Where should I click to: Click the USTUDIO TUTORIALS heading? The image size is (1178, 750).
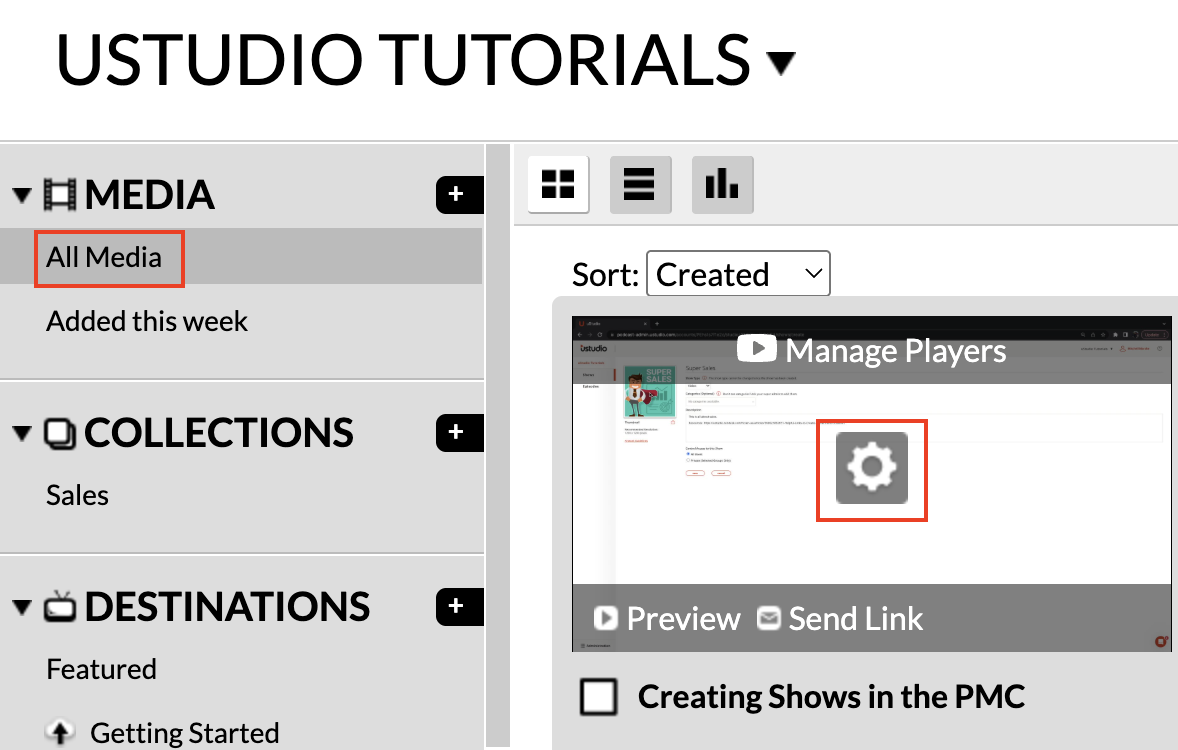click(x=403, y=59)
